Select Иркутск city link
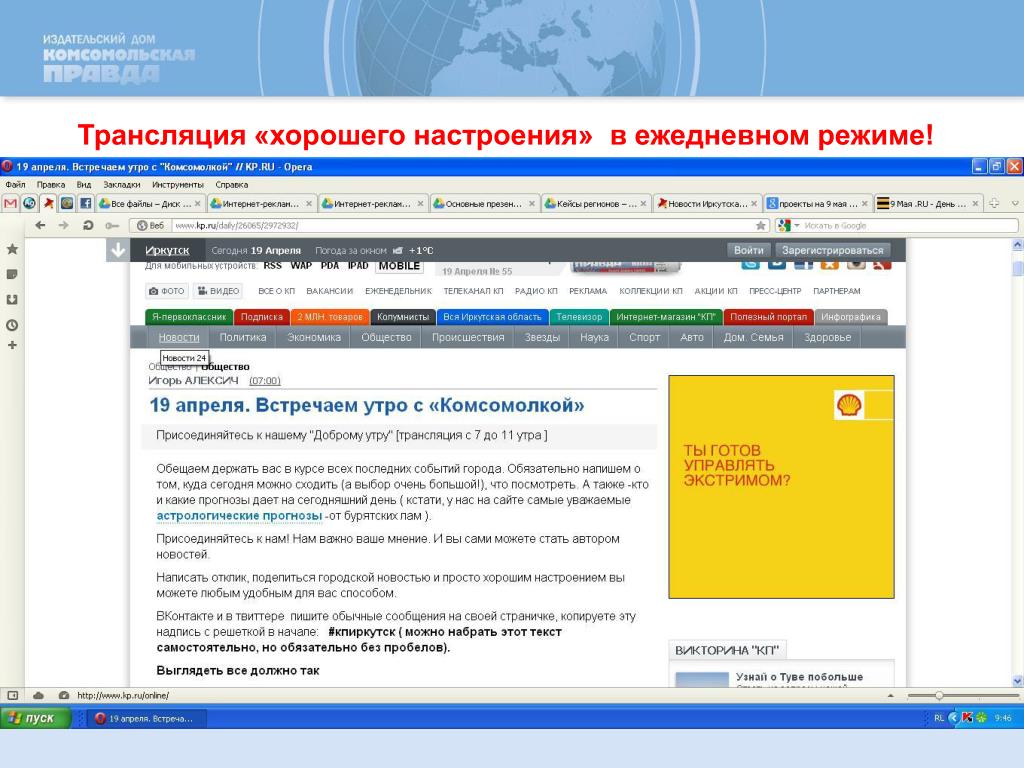 pos(167,250)
